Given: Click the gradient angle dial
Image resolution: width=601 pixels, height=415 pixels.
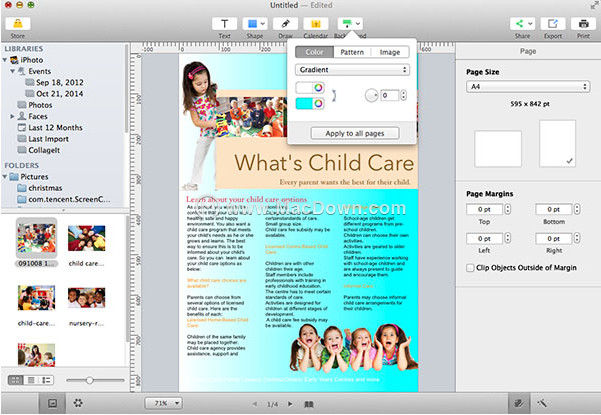Looking at the screenshot, I should pos(371,95).
